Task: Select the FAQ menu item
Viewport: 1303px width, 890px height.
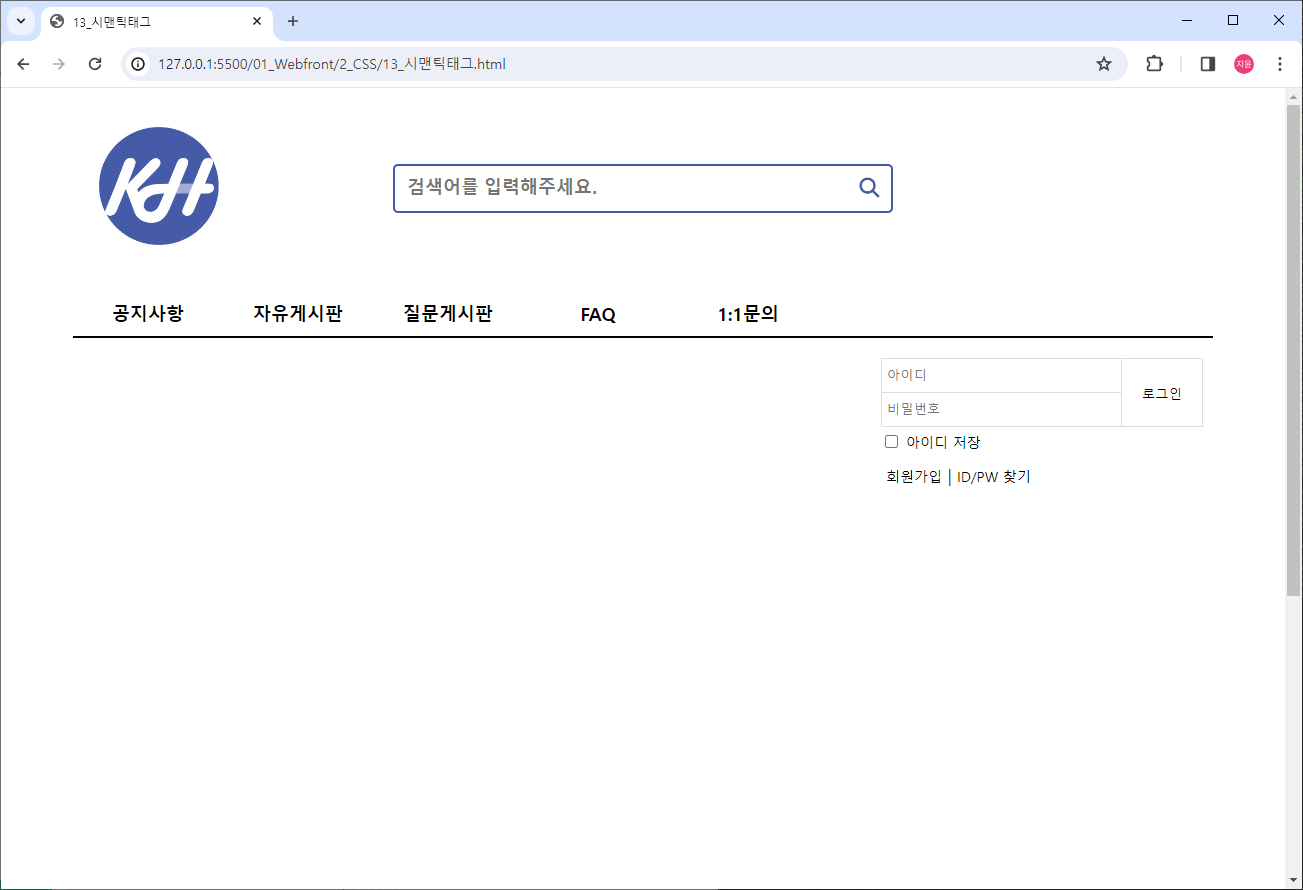Action: (598, 313)
